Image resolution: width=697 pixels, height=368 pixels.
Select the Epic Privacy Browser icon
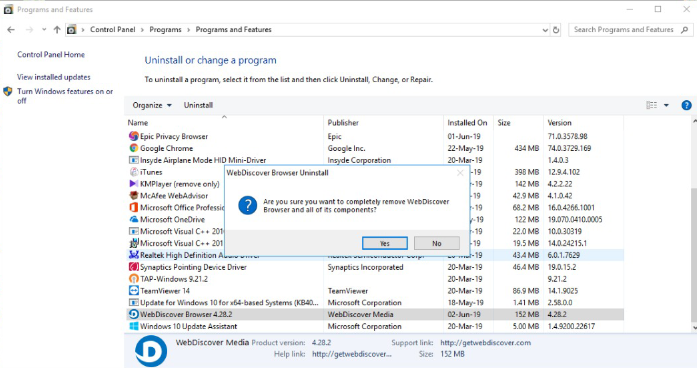coord(134,136)
